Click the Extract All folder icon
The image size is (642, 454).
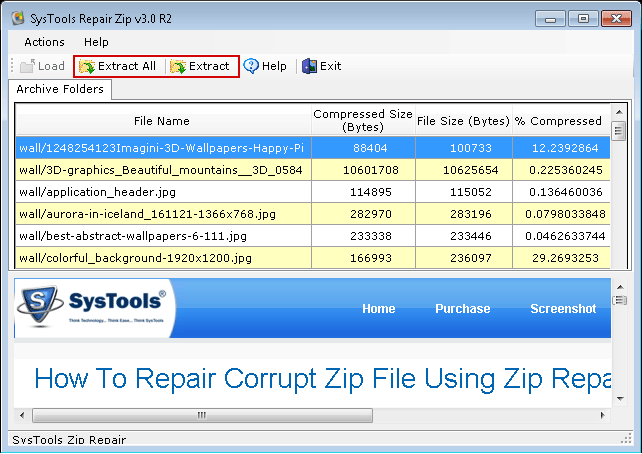click(87, 66)
